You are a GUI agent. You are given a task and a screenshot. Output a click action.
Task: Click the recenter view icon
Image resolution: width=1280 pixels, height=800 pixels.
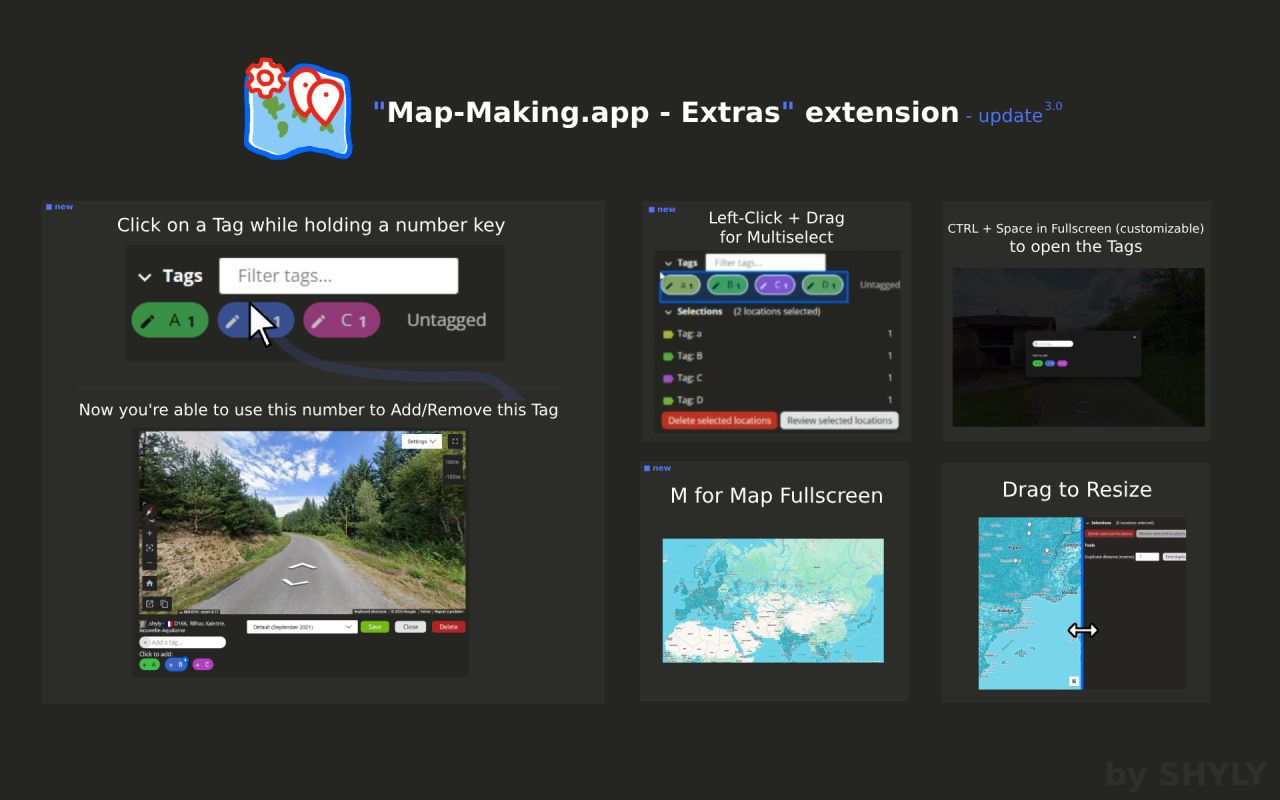(x=149, y=548)
